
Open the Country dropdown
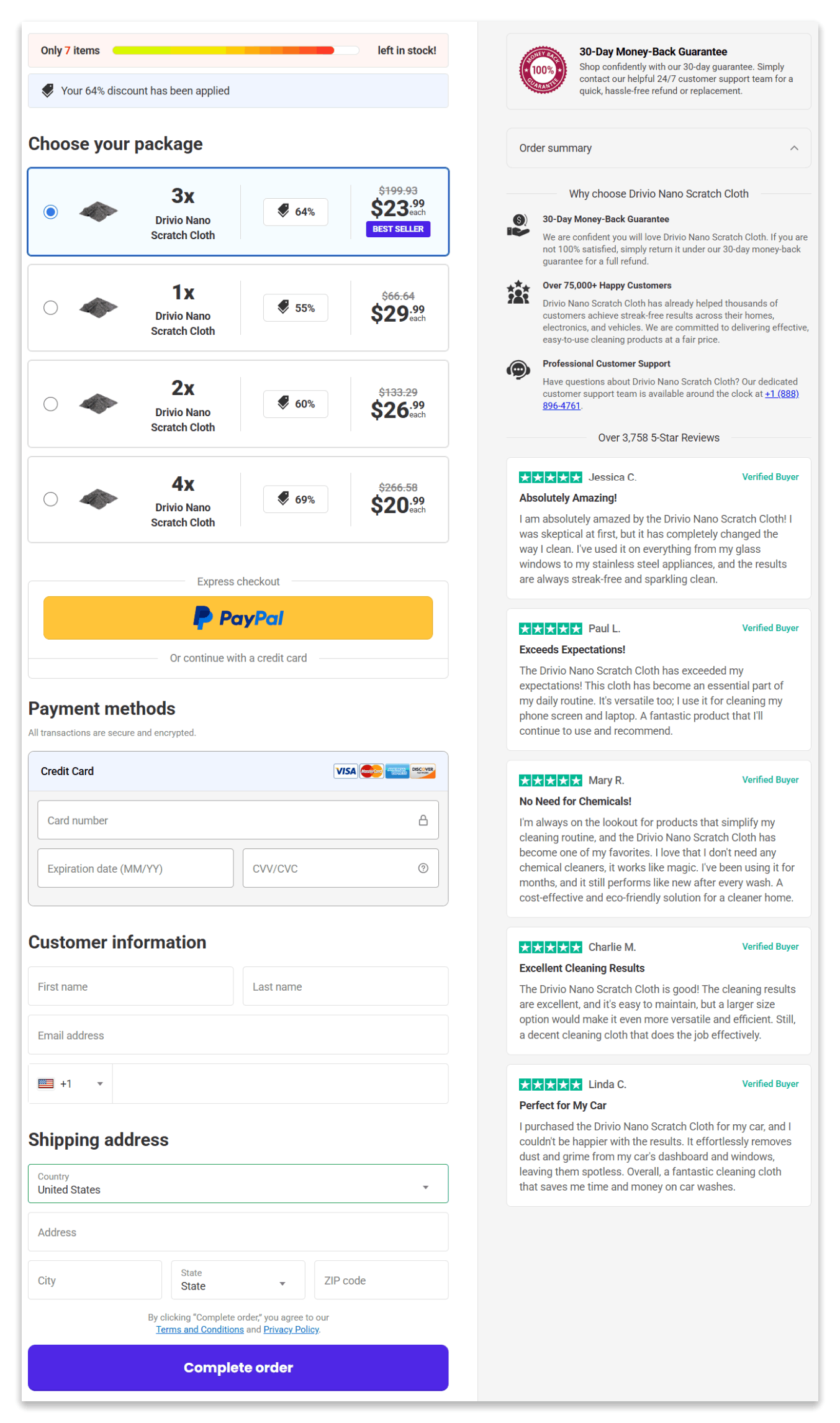pyautogui.click(x=238, y=1183)
